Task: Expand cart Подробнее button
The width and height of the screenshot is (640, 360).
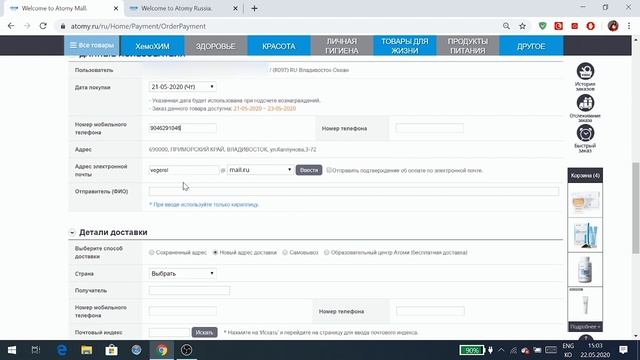Action: pyautogui.click(x=585, y=327)
